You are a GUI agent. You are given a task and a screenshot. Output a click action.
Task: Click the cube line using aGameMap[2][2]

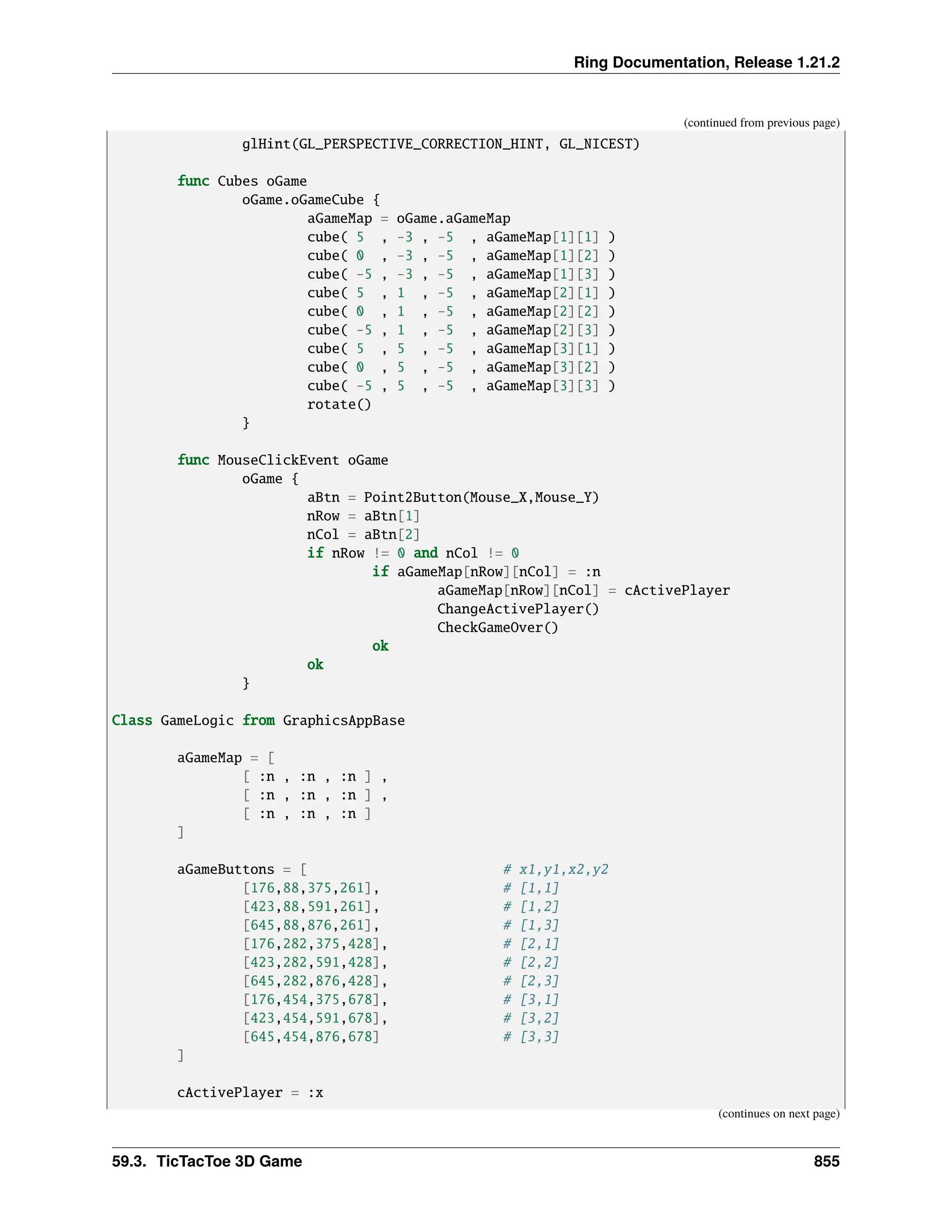tap(461, 312)
